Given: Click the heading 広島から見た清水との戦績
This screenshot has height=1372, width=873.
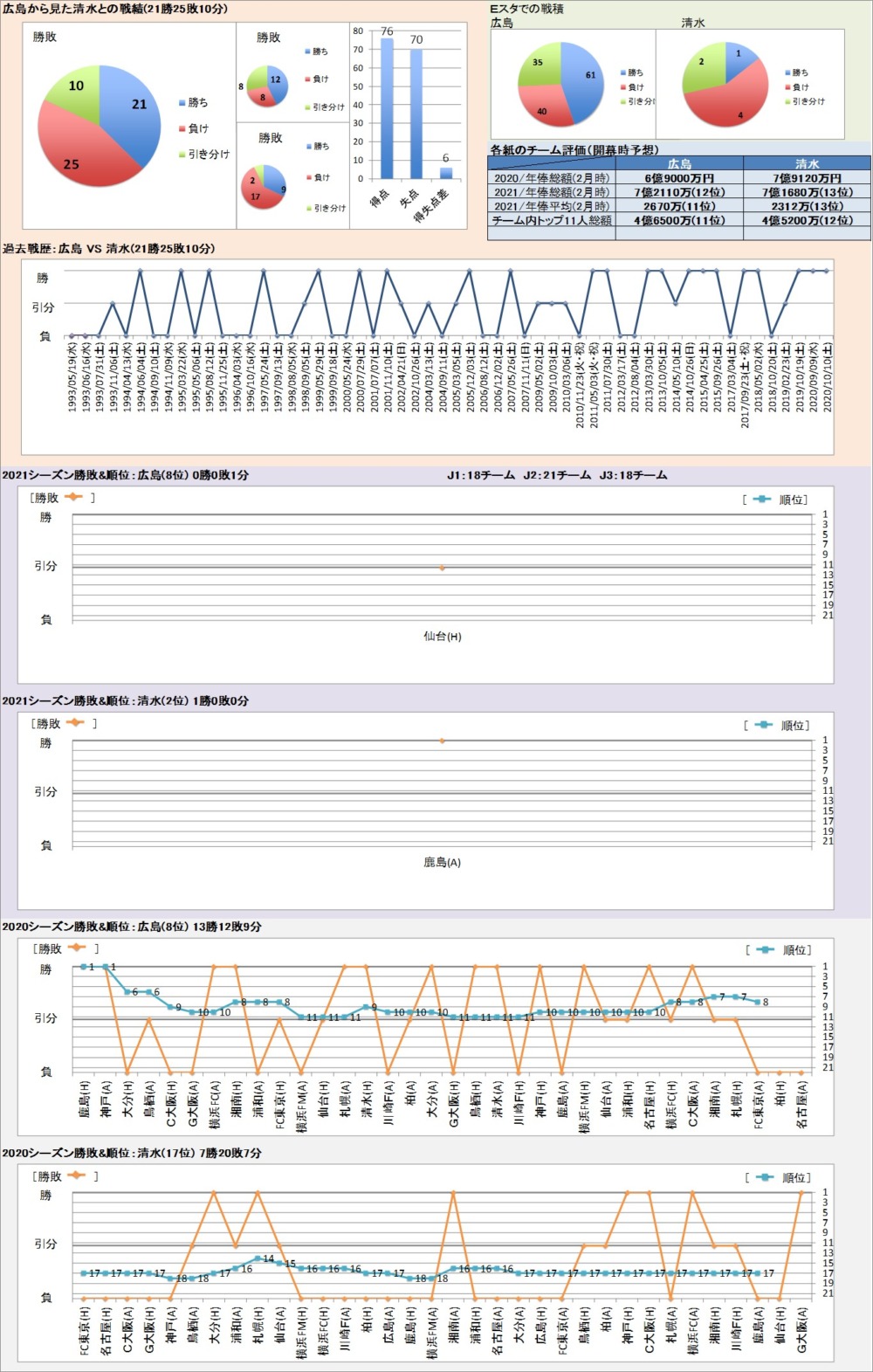Looking at the screenshot, I should click(x=115, y=9).
